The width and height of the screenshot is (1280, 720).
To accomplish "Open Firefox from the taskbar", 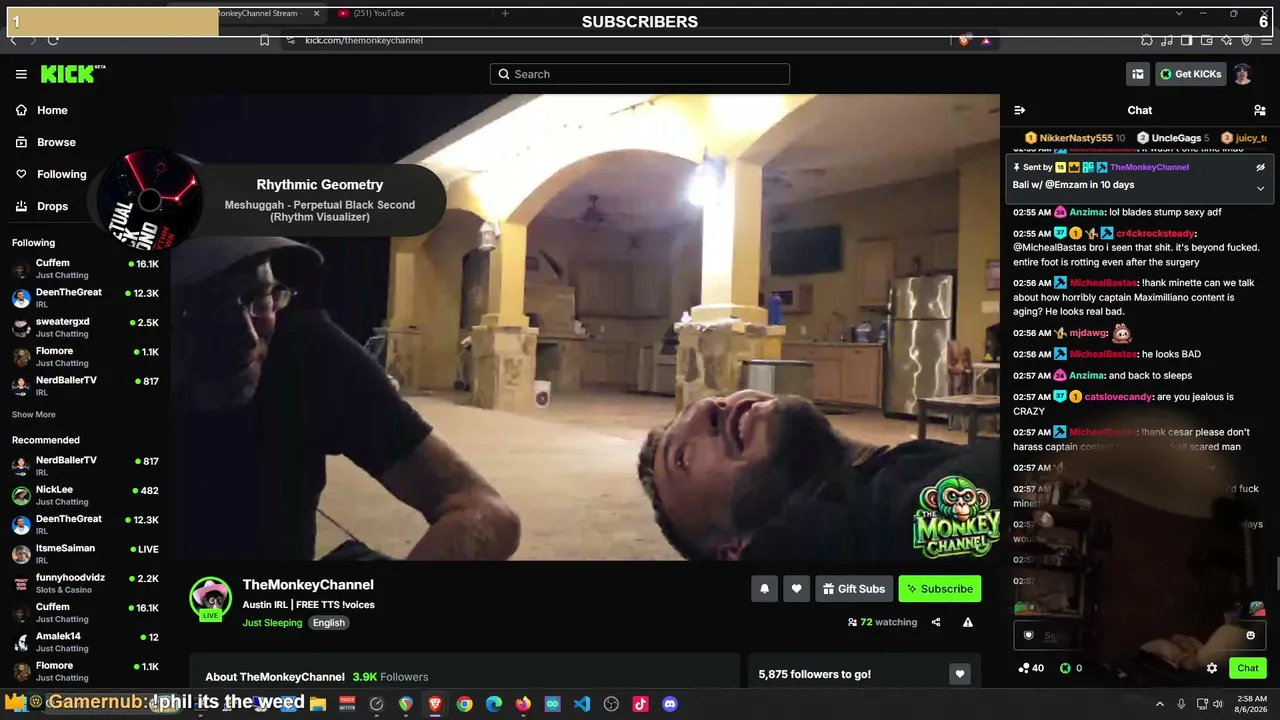I will coord(523,704).
